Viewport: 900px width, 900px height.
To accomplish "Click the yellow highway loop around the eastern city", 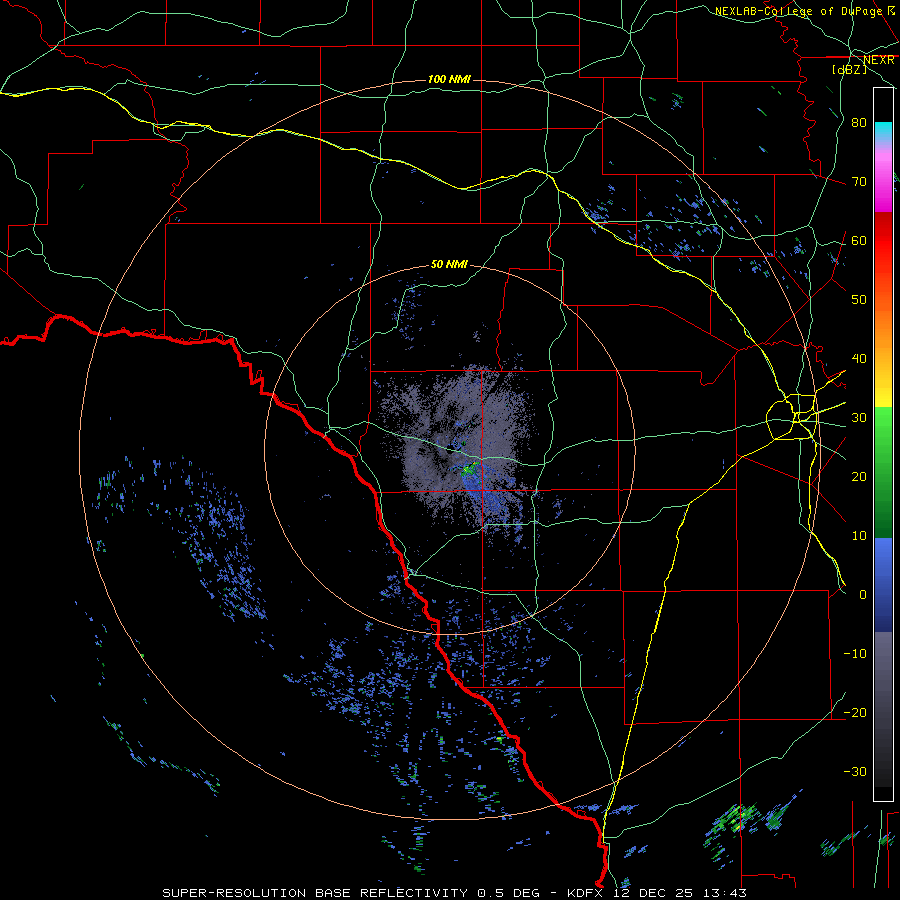I will 792,417.
